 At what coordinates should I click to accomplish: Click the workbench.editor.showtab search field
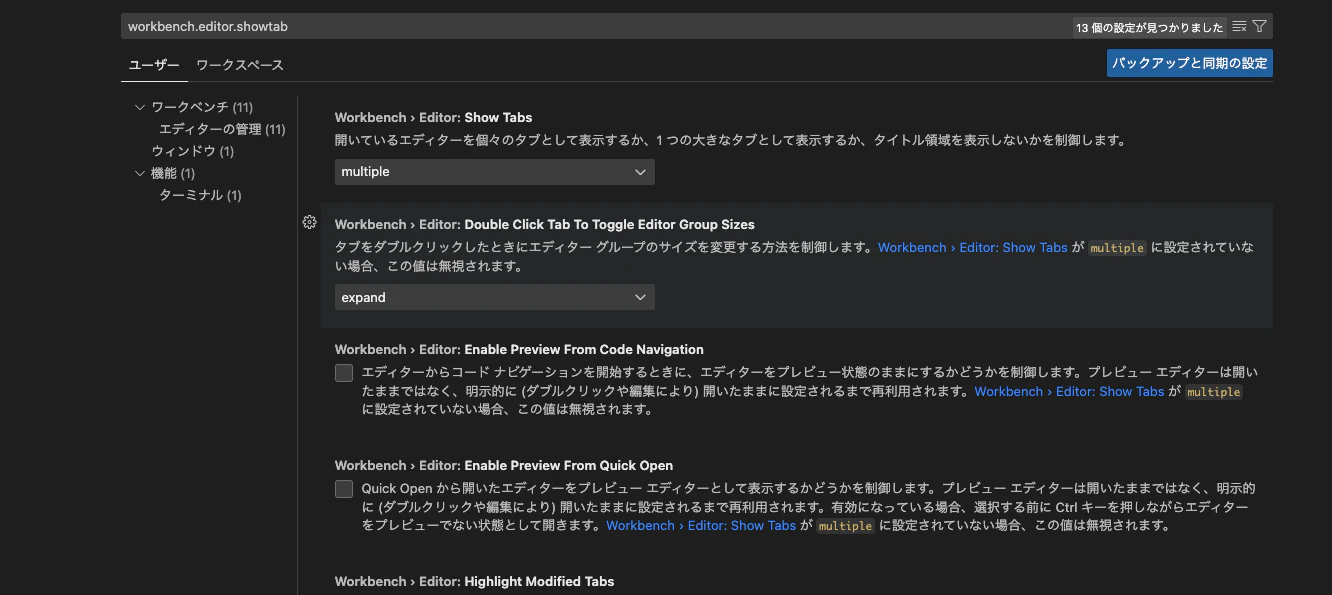(400, 26)
